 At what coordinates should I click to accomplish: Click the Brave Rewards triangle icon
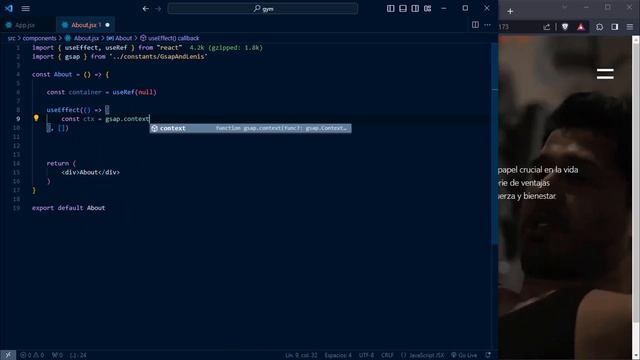[x=581, y=27]
